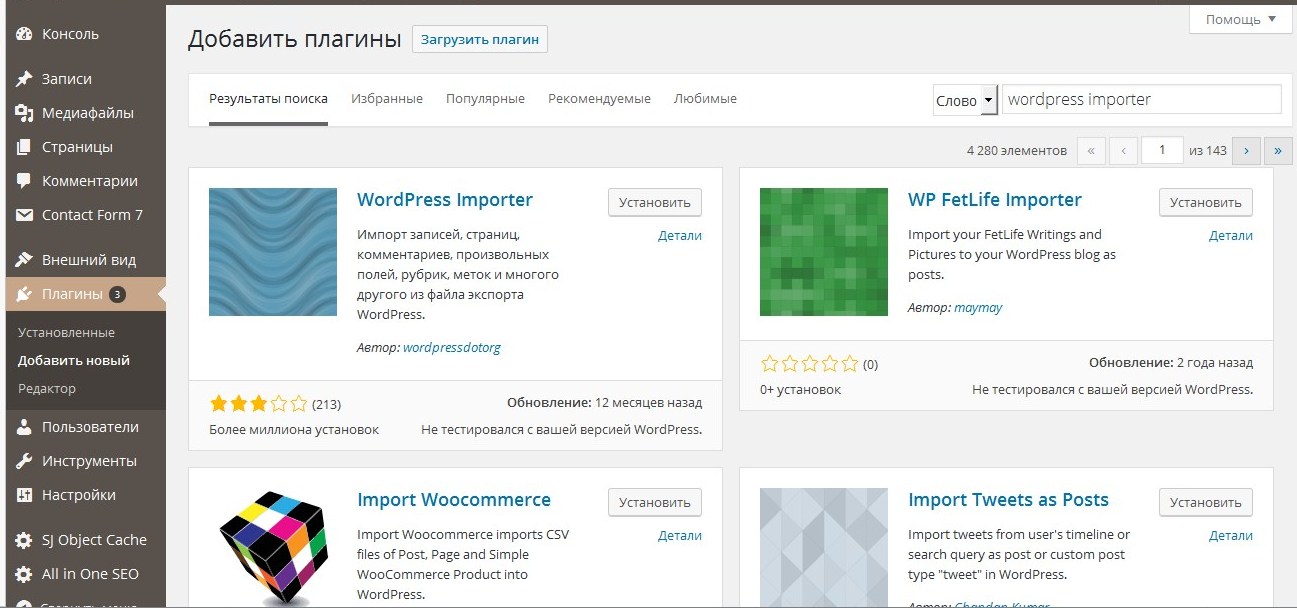Click the Import Tweets gray thumbnail
The width and height of the screenshot is (1297, 608).
pos(824,548)
